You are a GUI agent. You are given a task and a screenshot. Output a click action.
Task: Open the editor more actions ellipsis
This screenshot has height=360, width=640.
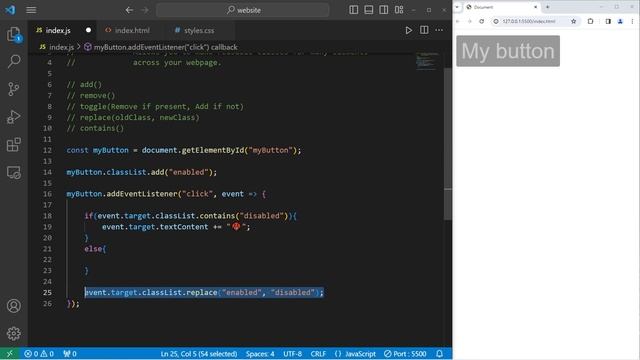(x=439, y=30)
